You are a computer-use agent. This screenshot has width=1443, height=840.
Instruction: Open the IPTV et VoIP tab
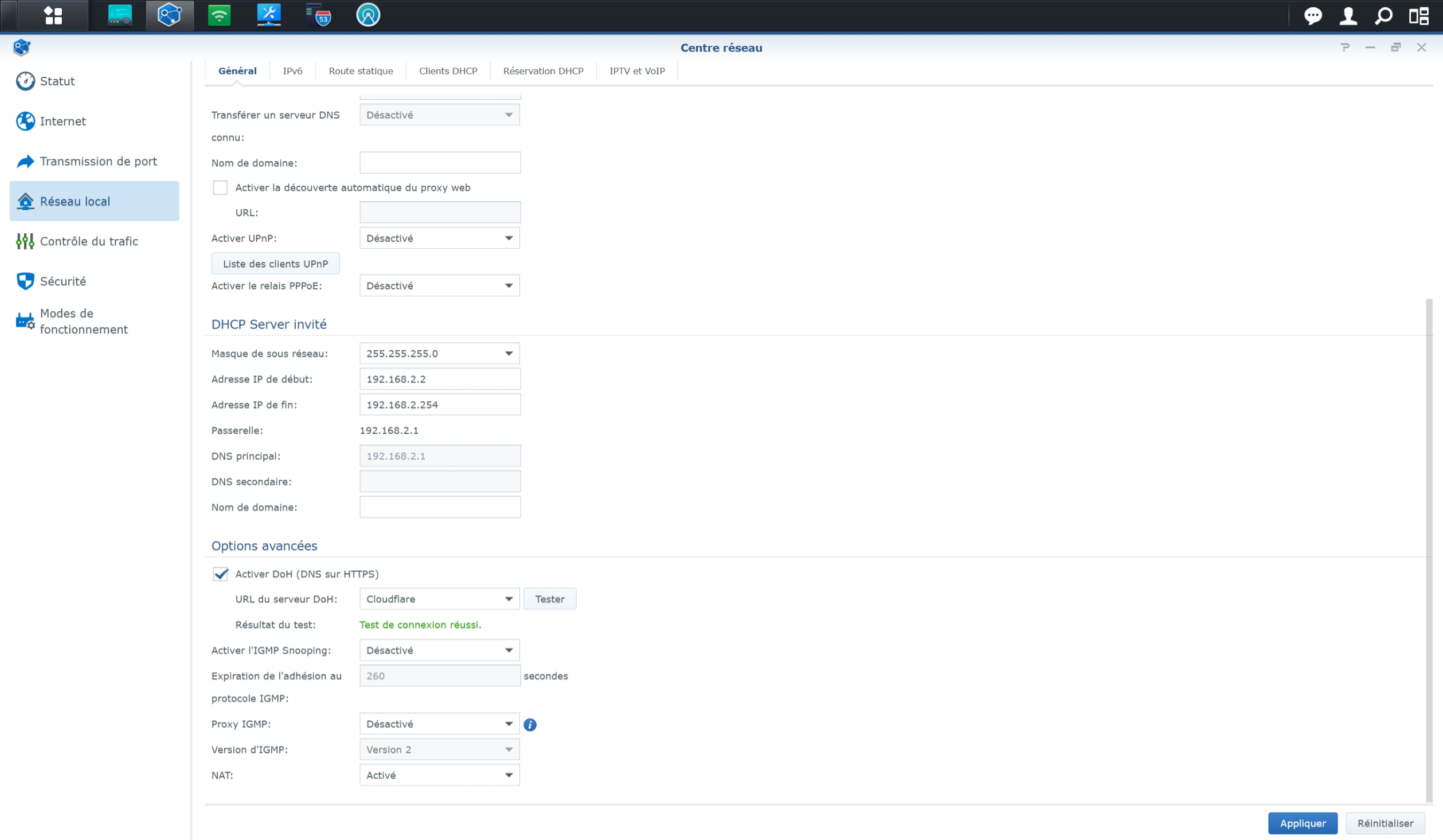tap(636, 71)
